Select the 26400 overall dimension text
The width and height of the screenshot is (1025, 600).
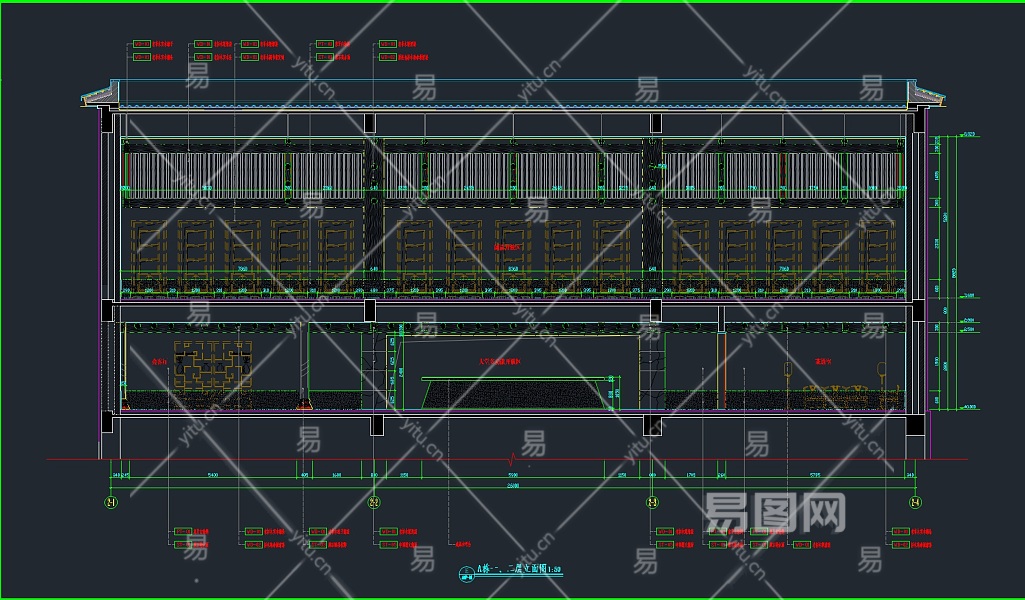[512, 485]
